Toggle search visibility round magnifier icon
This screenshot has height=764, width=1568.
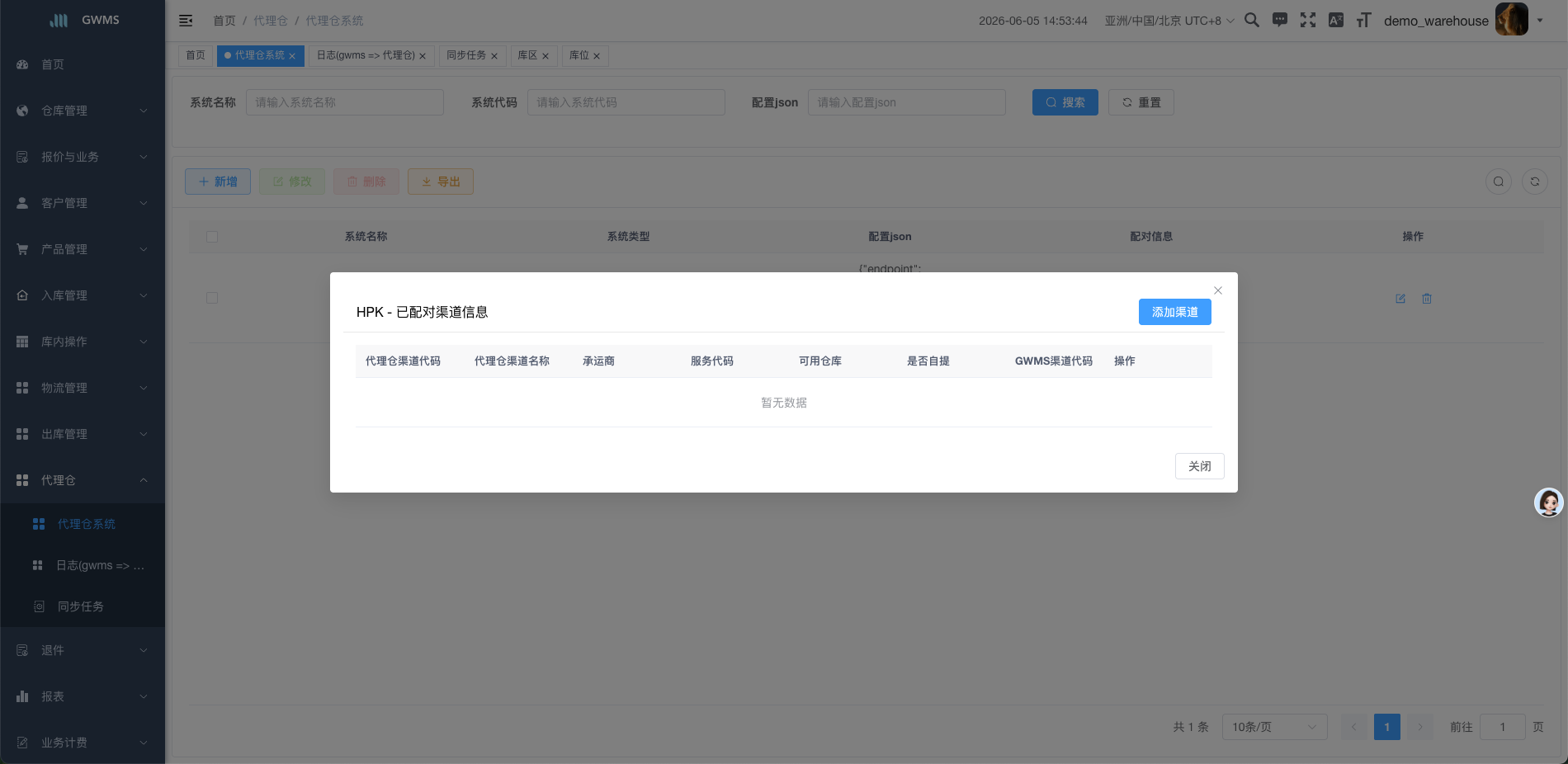[x=1499, y=182]
